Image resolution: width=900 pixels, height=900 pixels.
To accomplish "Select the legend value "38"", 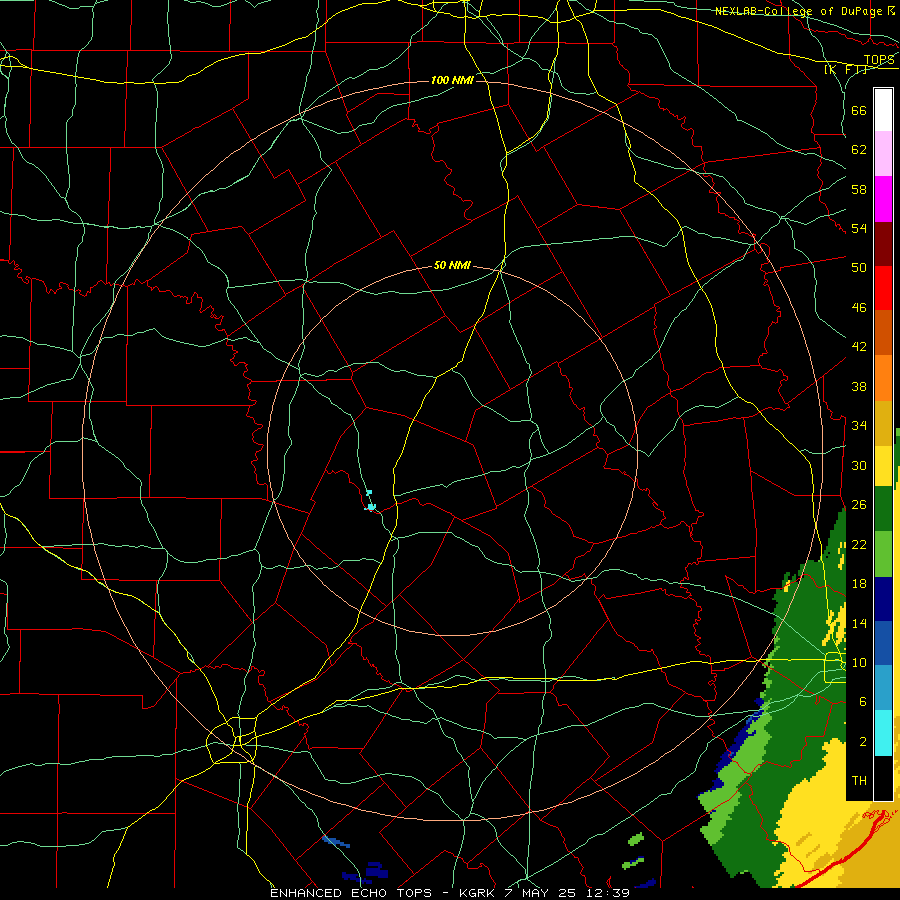I will click(x=859, y=387).
